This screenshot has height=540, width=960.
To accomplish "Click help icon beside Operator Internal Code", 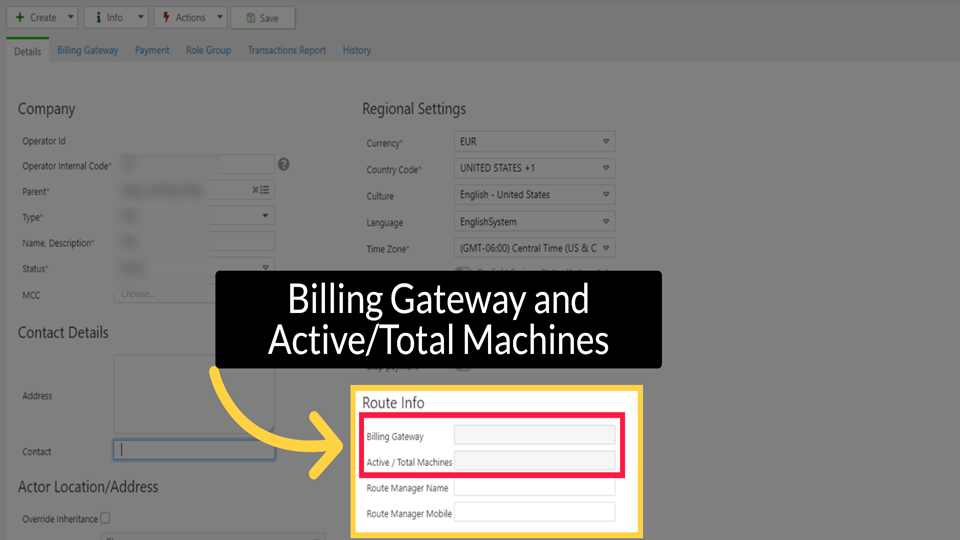I will (x=283, y=164).
